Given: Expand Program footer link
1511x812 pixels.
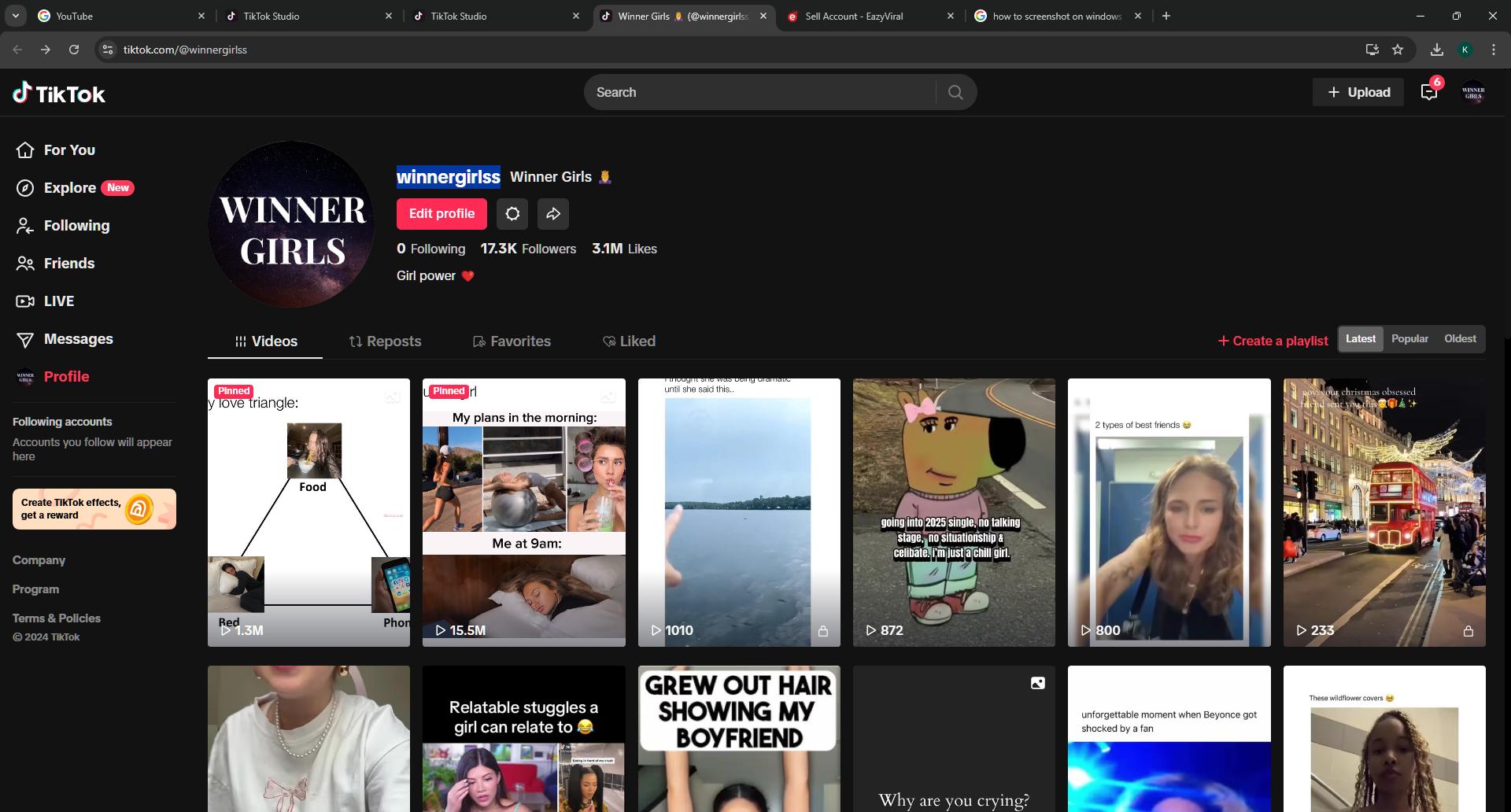Looking at the screenshot, I should [35, 589].
